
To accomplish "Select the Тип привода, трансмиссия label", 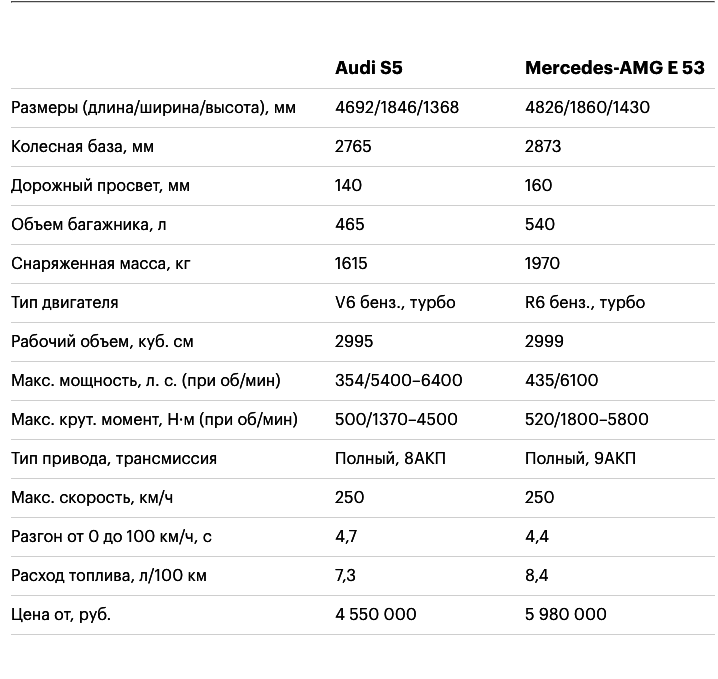I will 114,459.
